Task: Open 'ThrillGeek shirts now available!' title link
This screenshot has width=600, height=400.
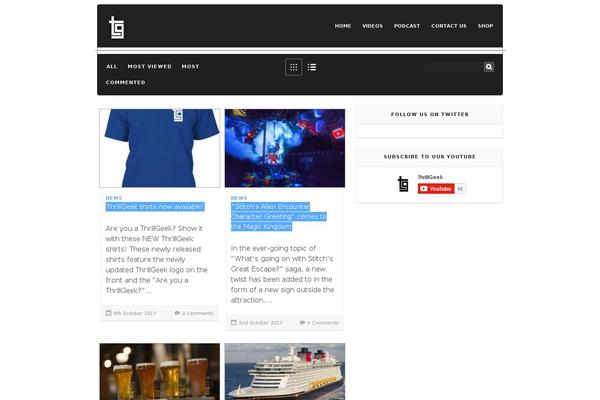Action: coord(155,207)
